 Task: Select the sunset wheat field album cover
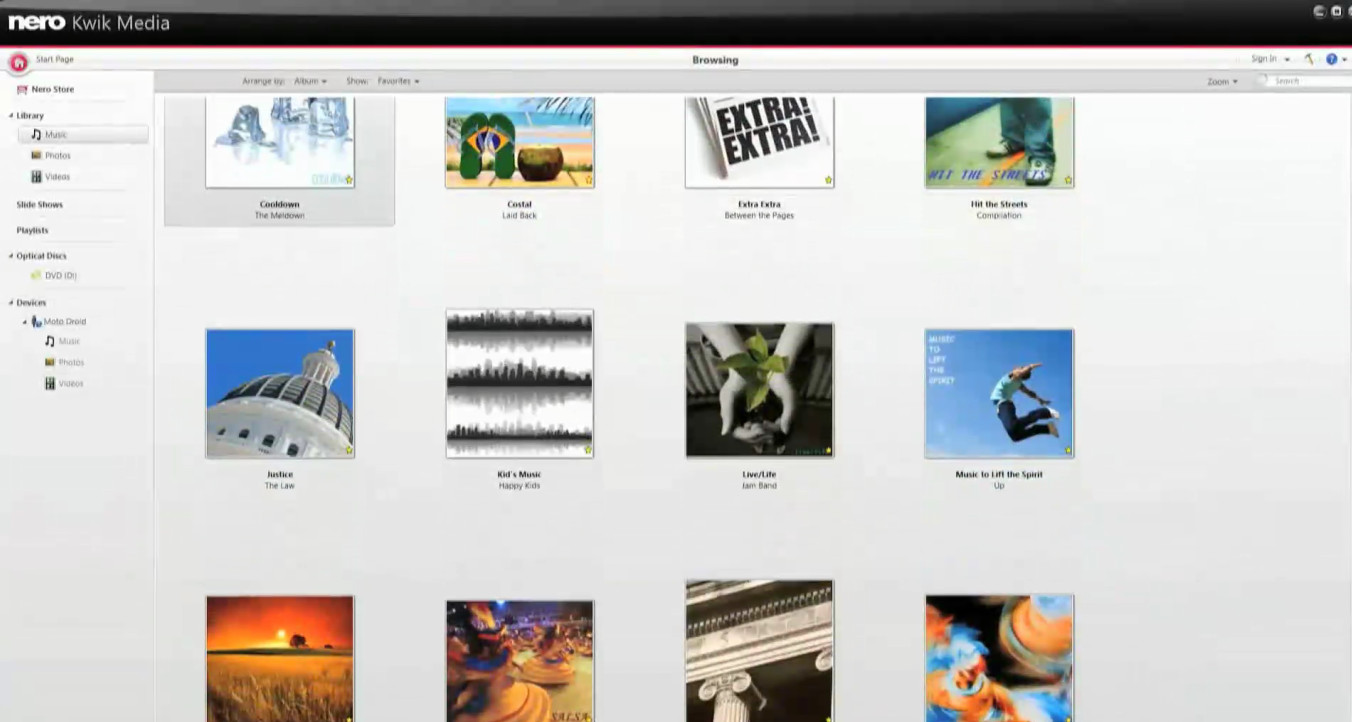(x=280, y=658)
